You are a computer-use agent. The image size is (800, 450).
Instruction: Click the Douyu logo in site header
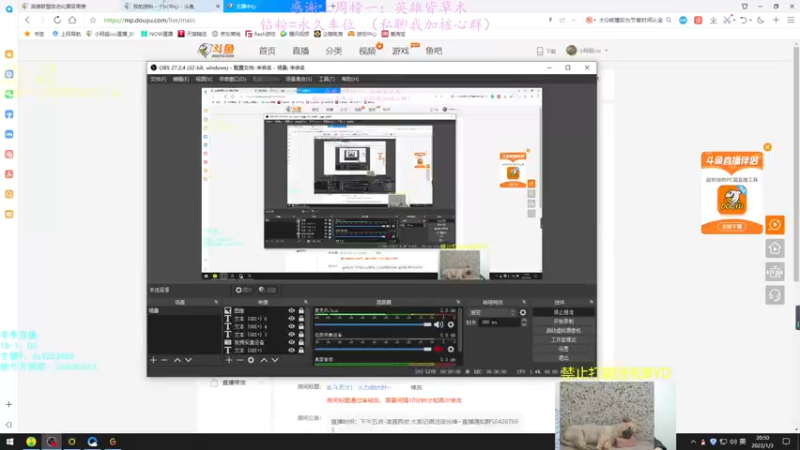click(216, 51)
